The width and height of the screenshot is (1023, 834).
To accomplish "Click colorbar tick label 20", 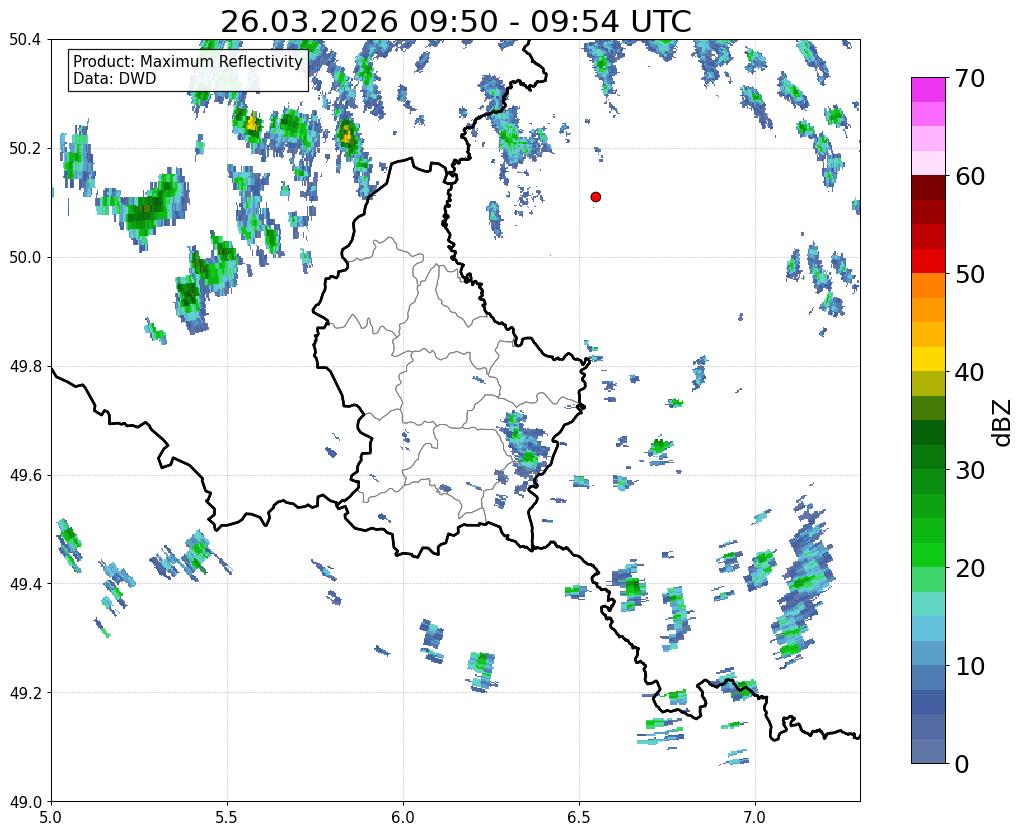I will click(970, 568).
